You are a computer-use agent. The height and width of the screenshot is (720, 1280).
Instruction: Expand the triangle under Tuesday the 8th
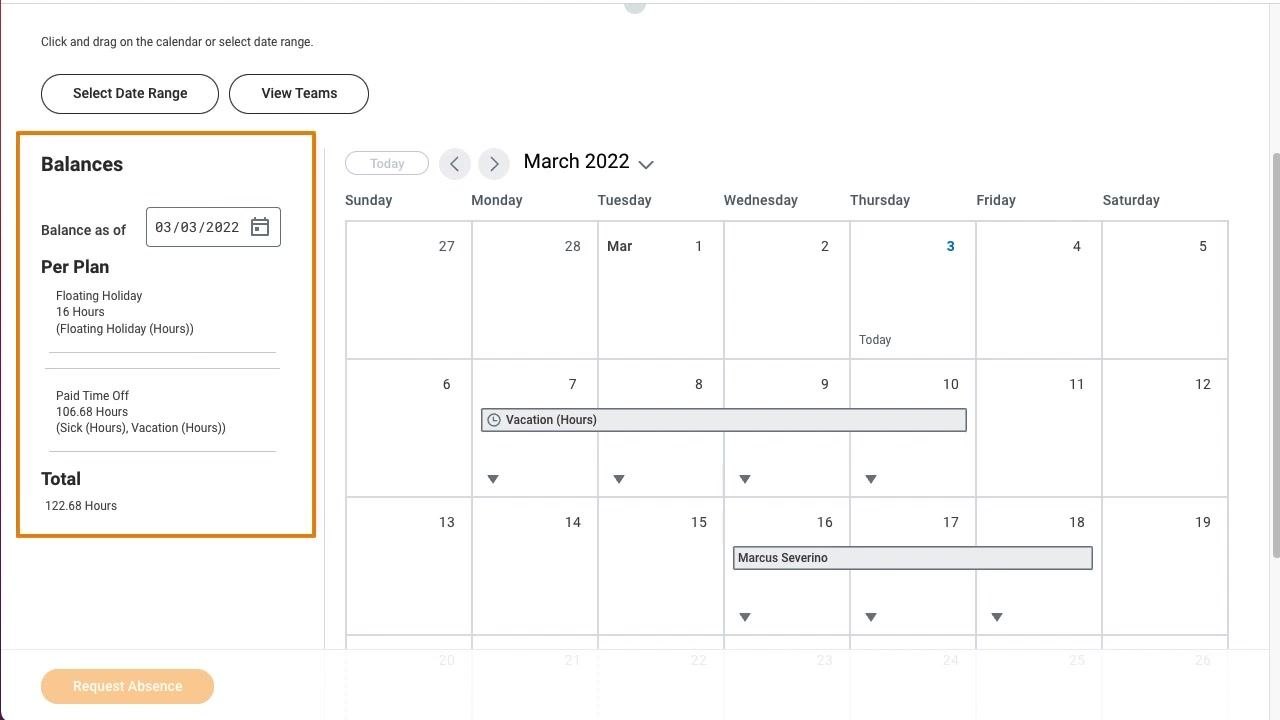[619, 479]
